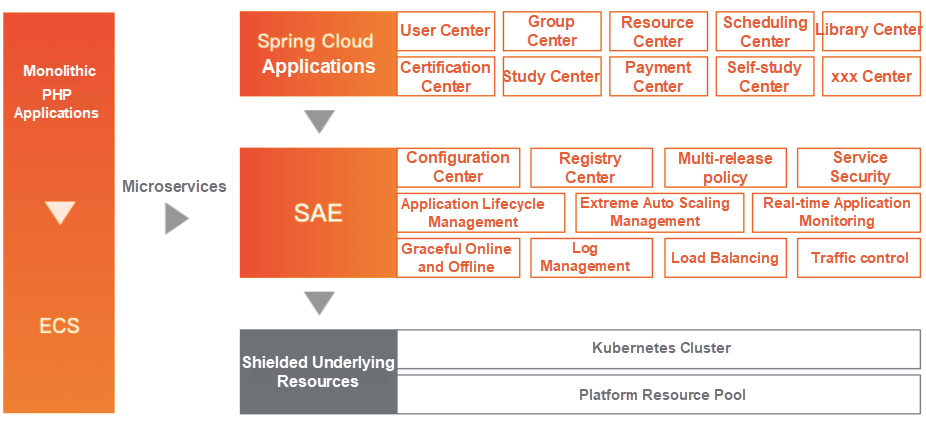Click the Log Management box
Viewport: 926px width, 422px height.
pyautogui.click(x=592, y=258)
